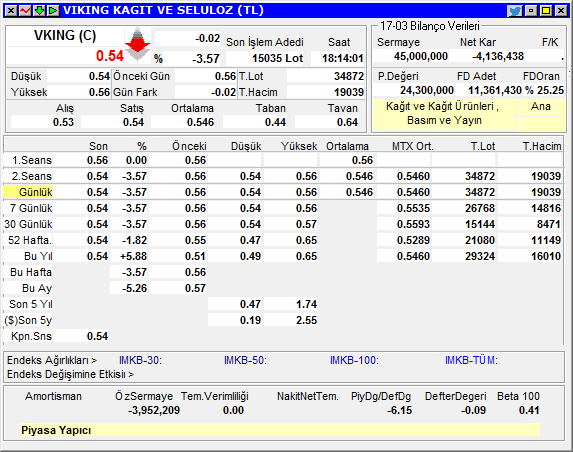Click the Alış value 0.53
This screenshot has height=452, width=573.
pyautogui.click(x=63, y=122)
